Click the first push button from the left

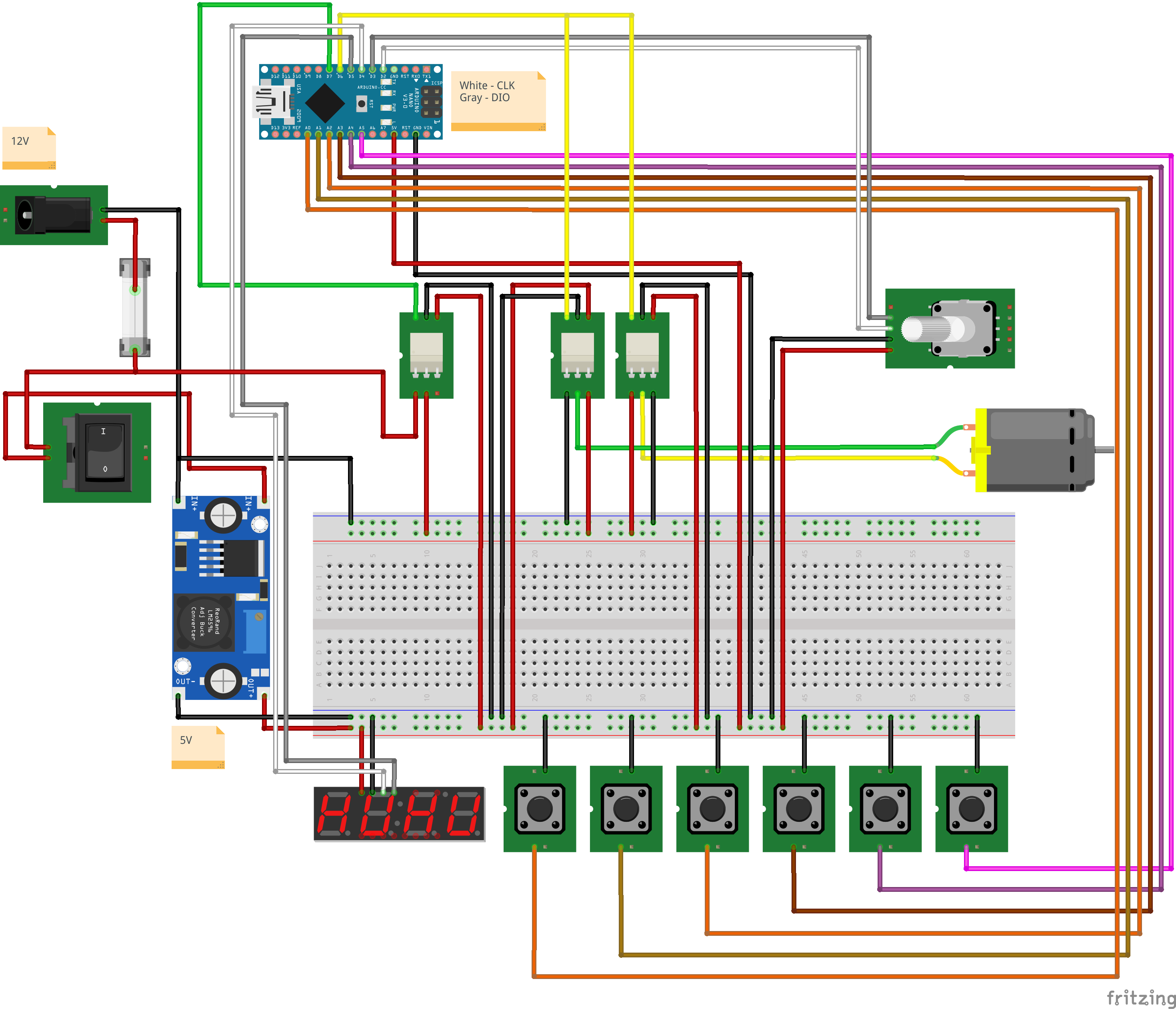(540, 809)
